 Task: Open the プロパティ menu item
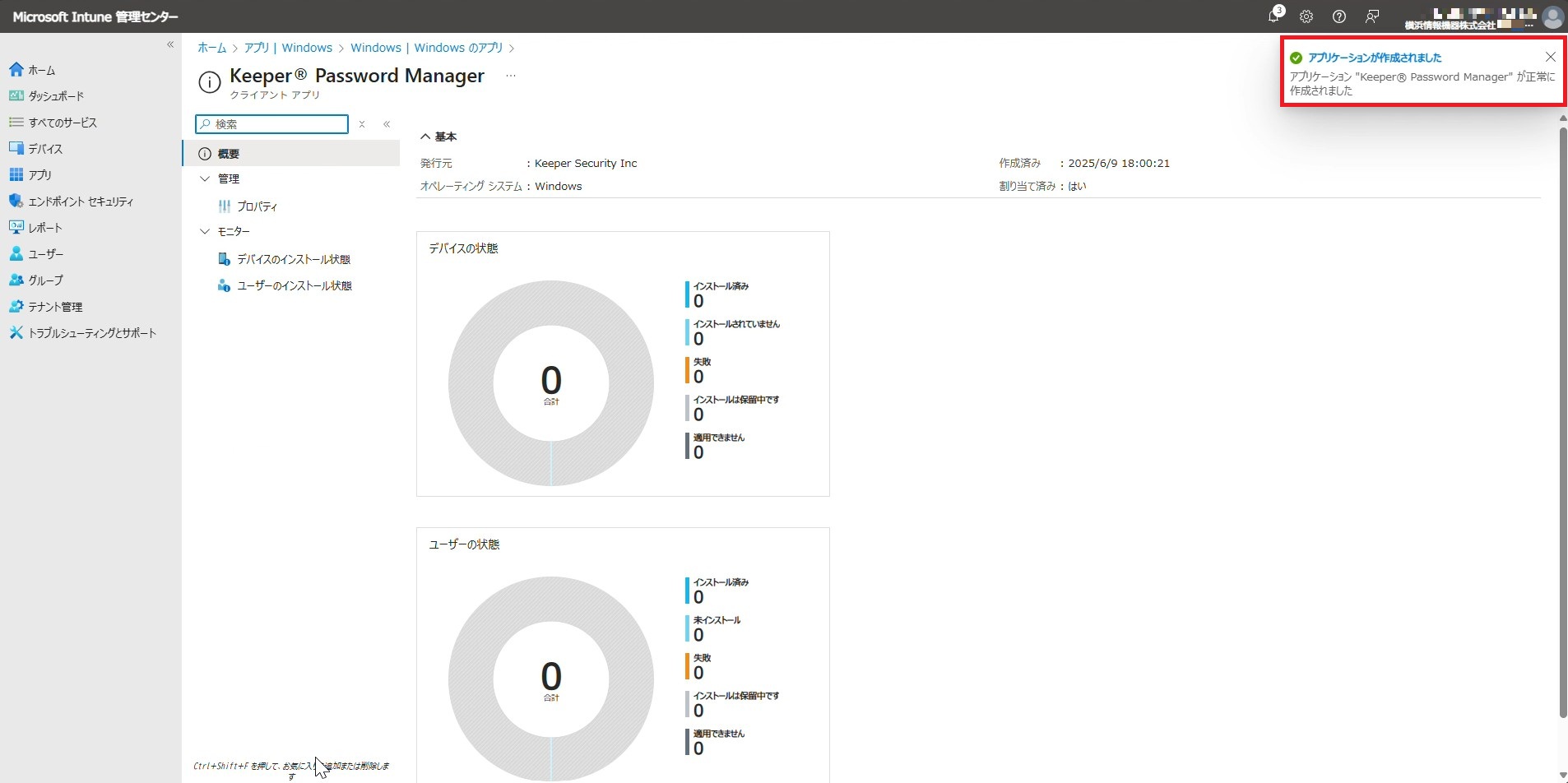[x=257, y=206]
